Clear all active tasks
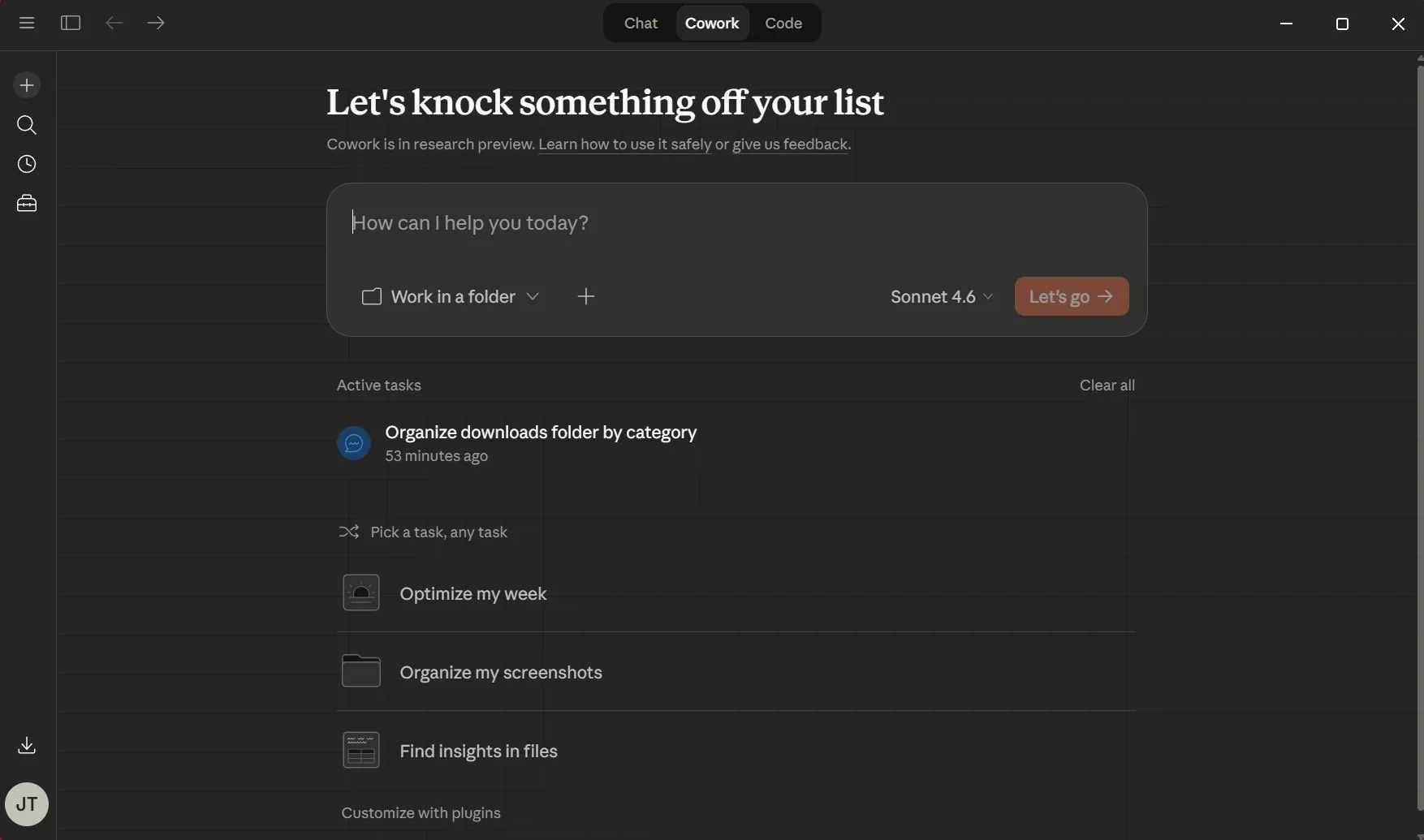The width and height of the screenshot is (1424, 840). coord(1107,385)
